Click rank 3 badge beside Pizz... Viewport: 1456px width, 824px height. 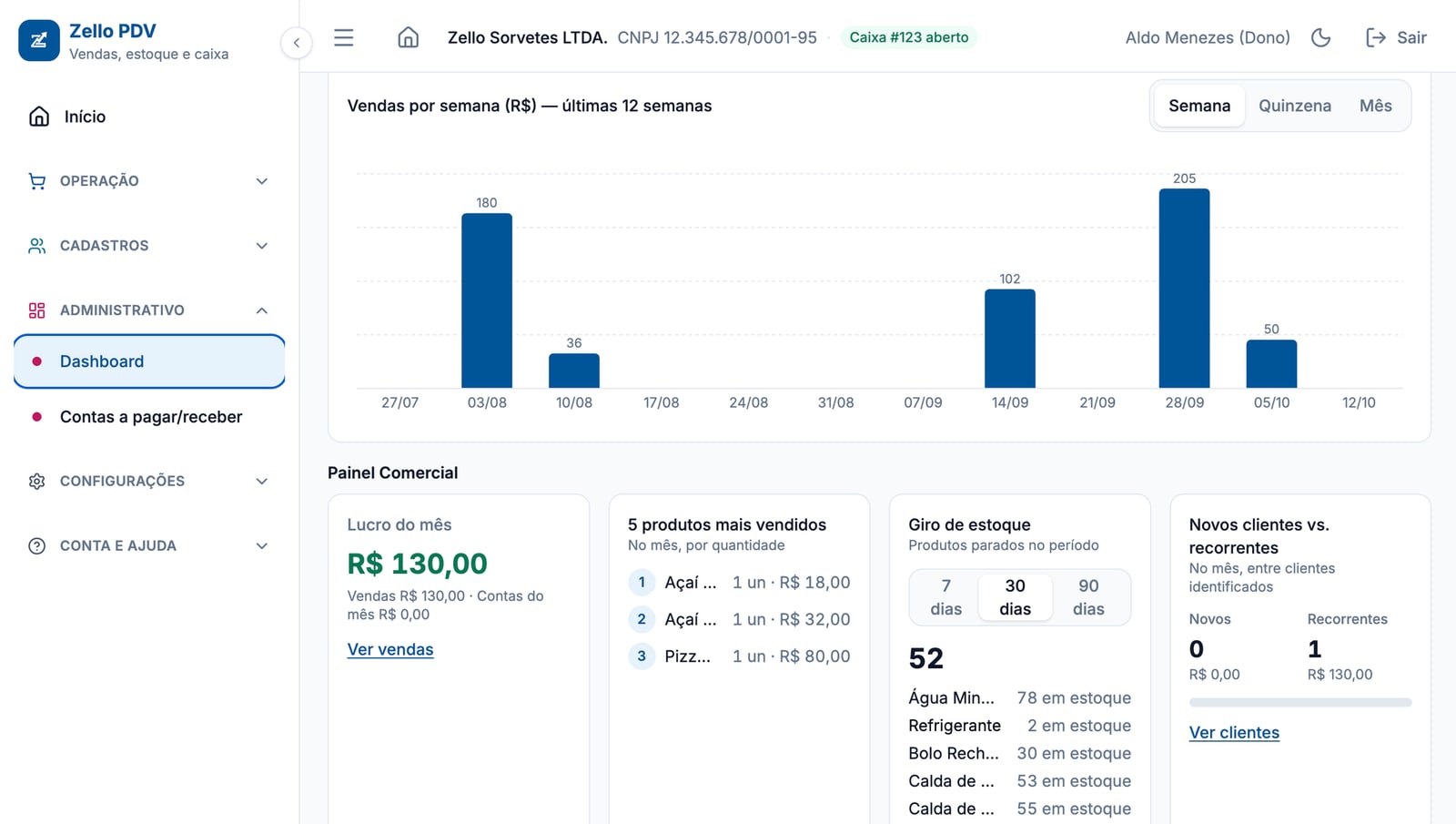pos(642,656)
